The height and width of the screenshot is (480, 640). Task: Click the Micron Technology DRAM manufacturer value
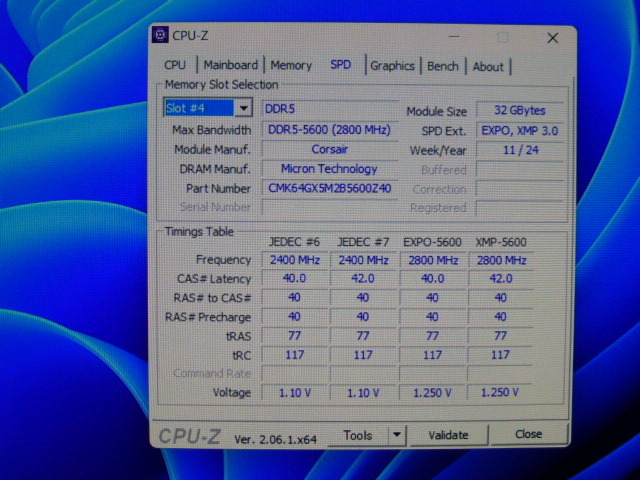coord(329,169)
